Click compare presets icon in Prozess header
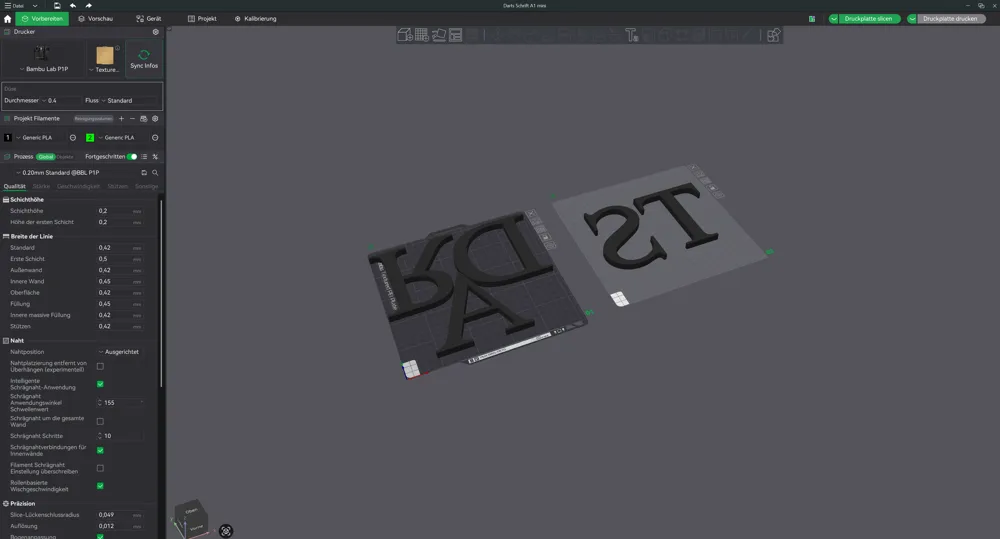Screen dimensions: 1000x539 pos(155,157)
